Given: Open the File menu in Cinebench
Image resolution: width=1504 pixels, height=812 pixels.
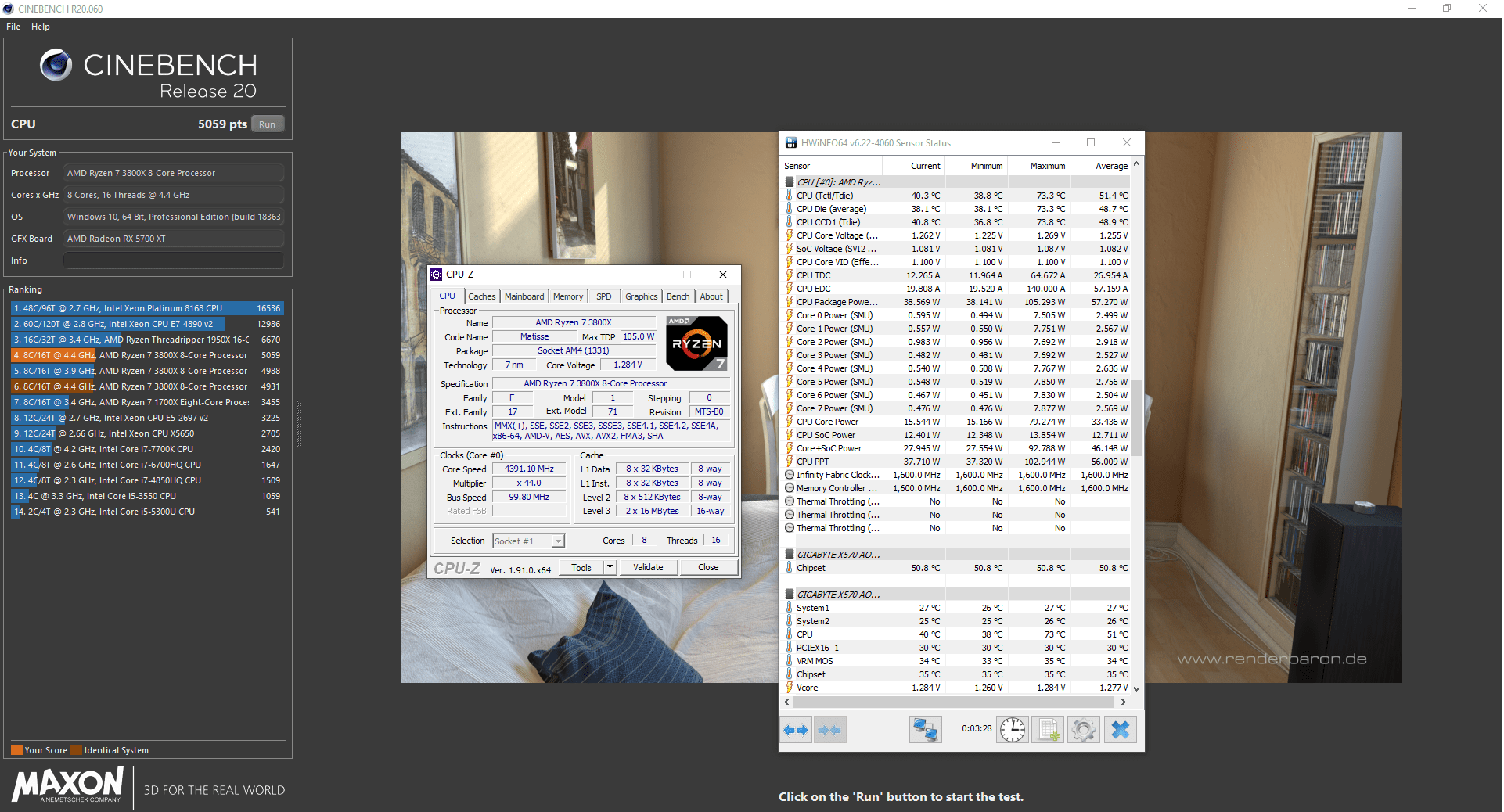Looking at the screenshot, I should point(13,27).
